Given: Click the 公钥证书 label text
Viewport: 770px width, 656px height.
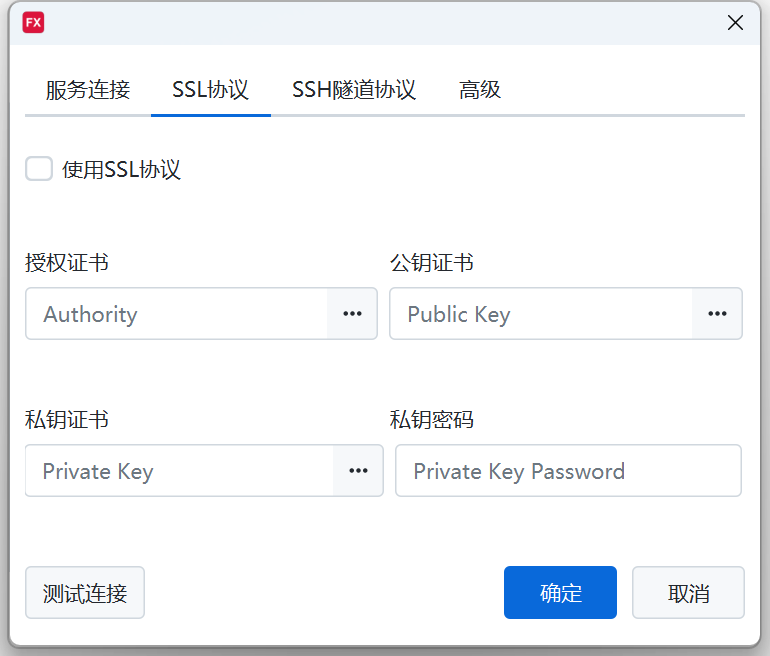Looking at the screenshot, I should coord(431,263).
